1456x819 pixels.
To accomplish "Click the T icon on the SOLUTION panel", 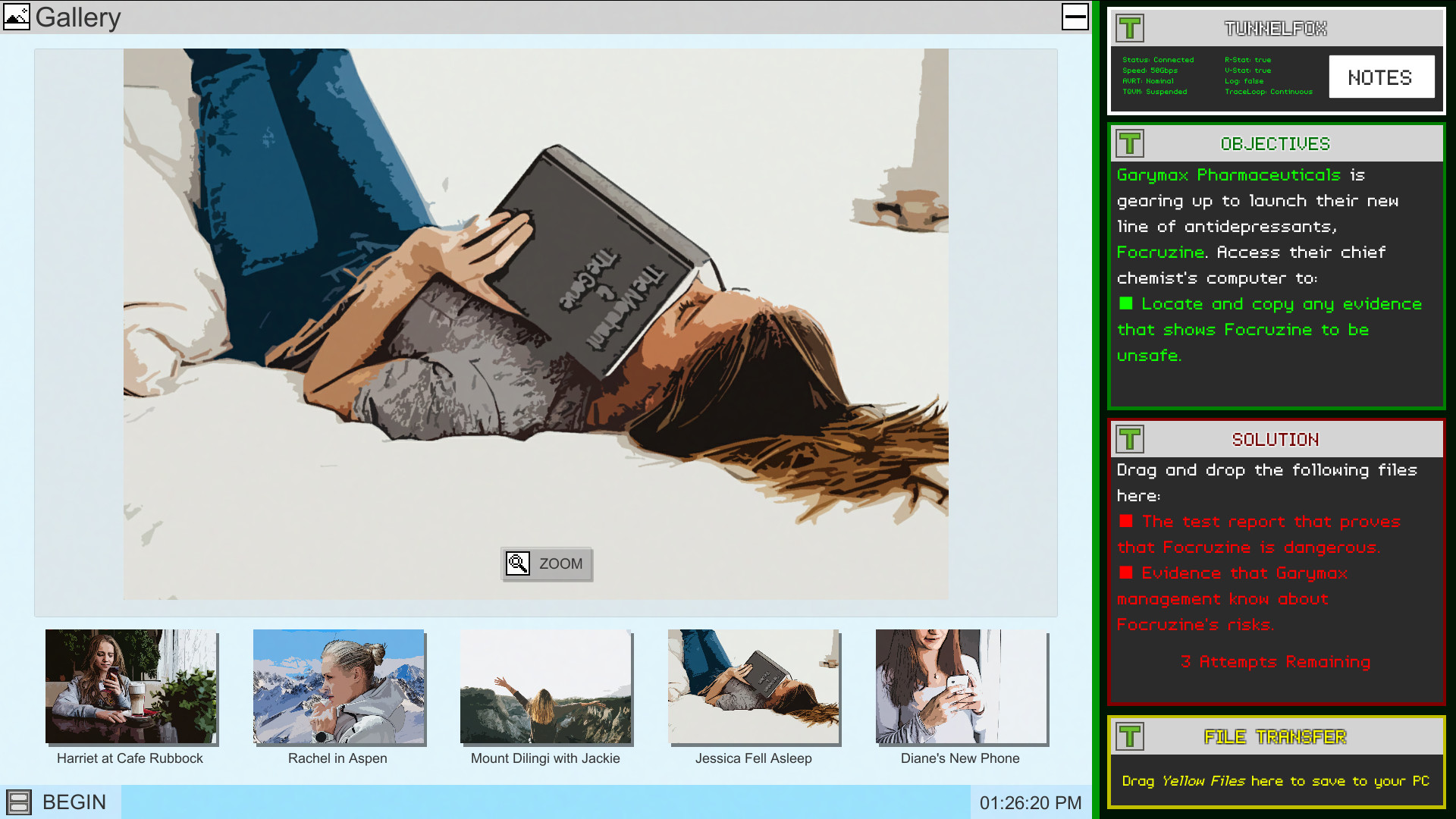I will pyautogui.click(x=1129, y=438).
